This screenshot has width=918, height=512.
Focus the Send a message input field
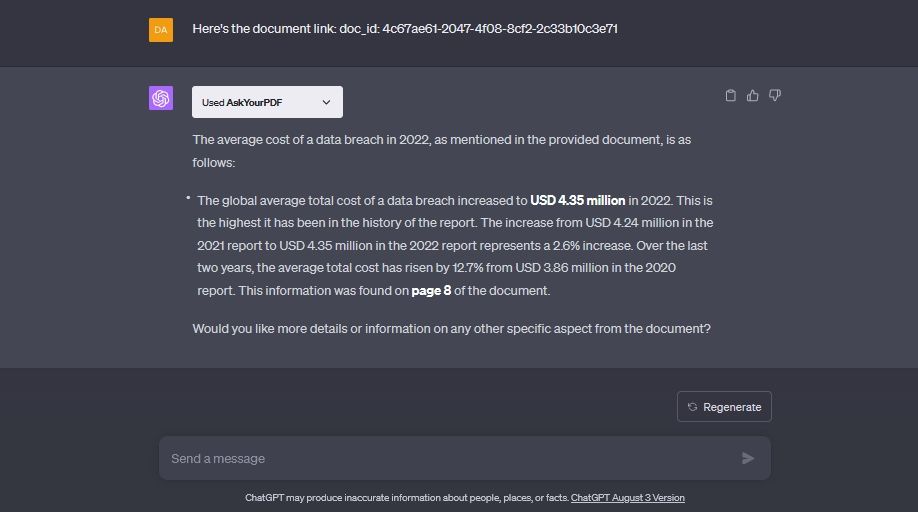coord(450,458)
